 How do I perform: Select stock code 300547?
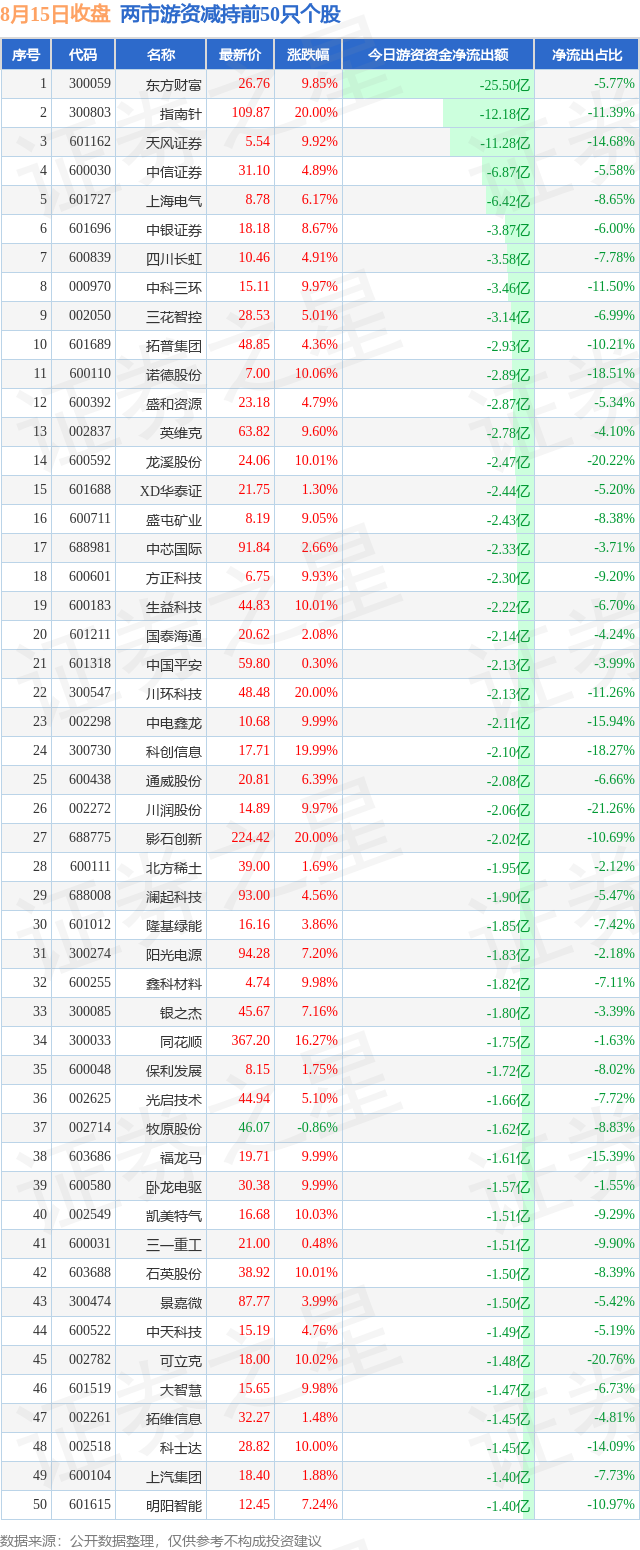tap(90, 693)
